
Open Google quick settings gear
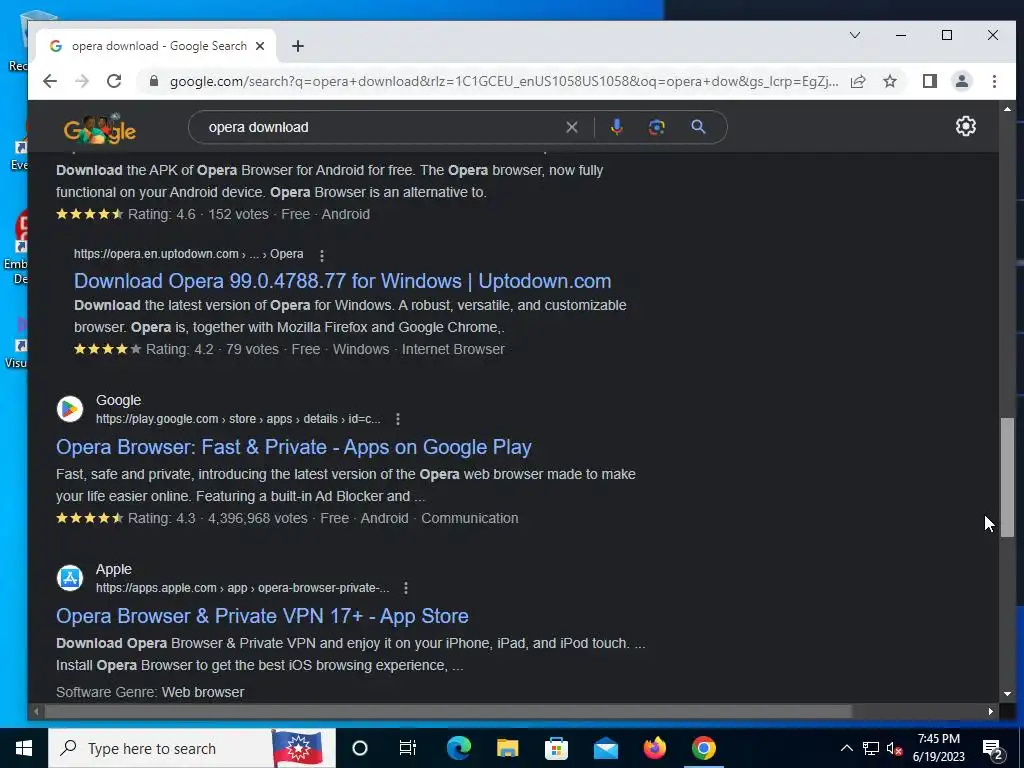965,126
